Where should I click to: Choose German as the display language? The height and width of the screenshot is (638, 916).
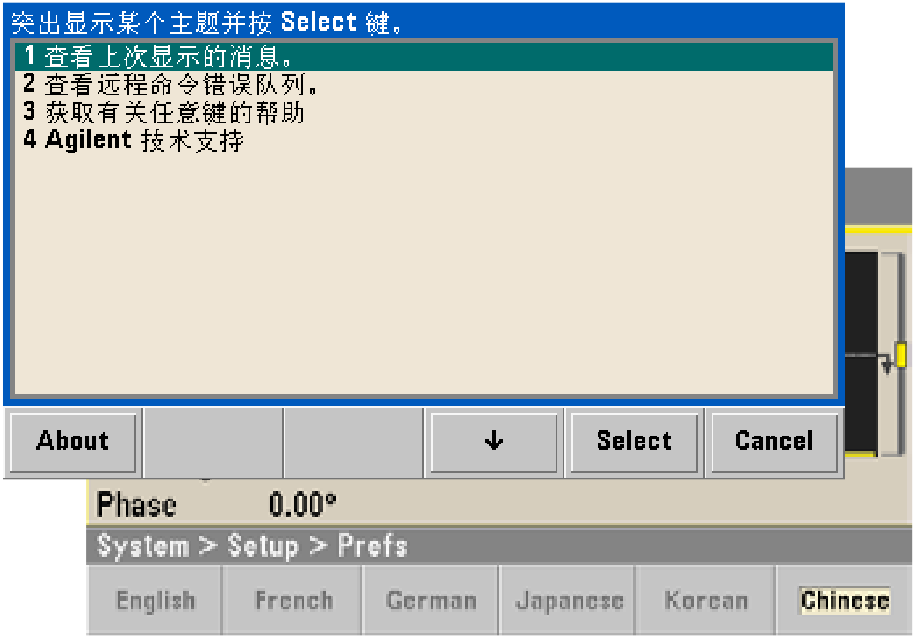pos(429,599)
